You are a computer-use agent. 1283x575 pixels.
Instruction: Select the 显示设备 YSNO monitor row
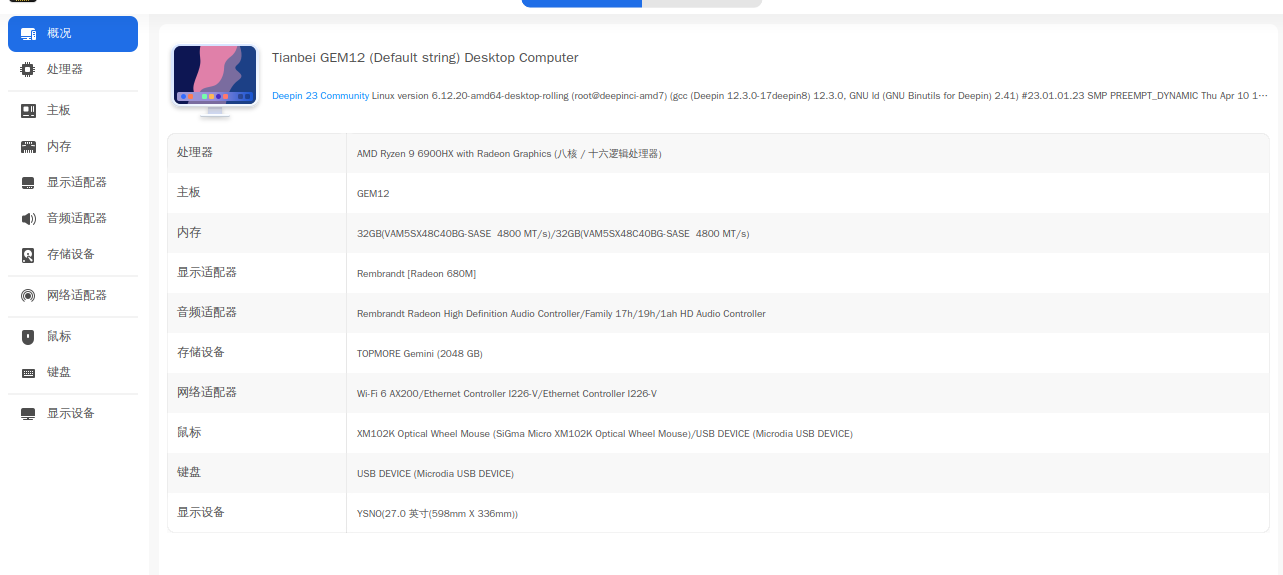pos(718,513)
